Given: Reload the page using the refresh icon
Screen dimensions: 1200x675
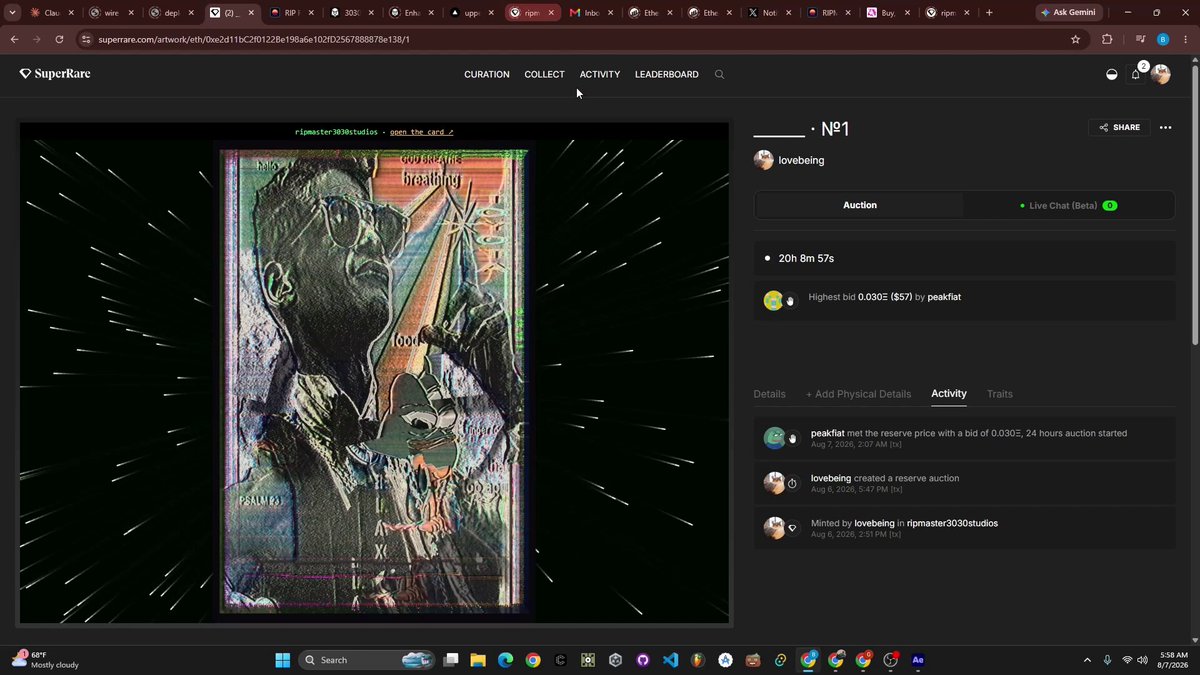Looking at the screenshot, I should (x=59, y=39).
